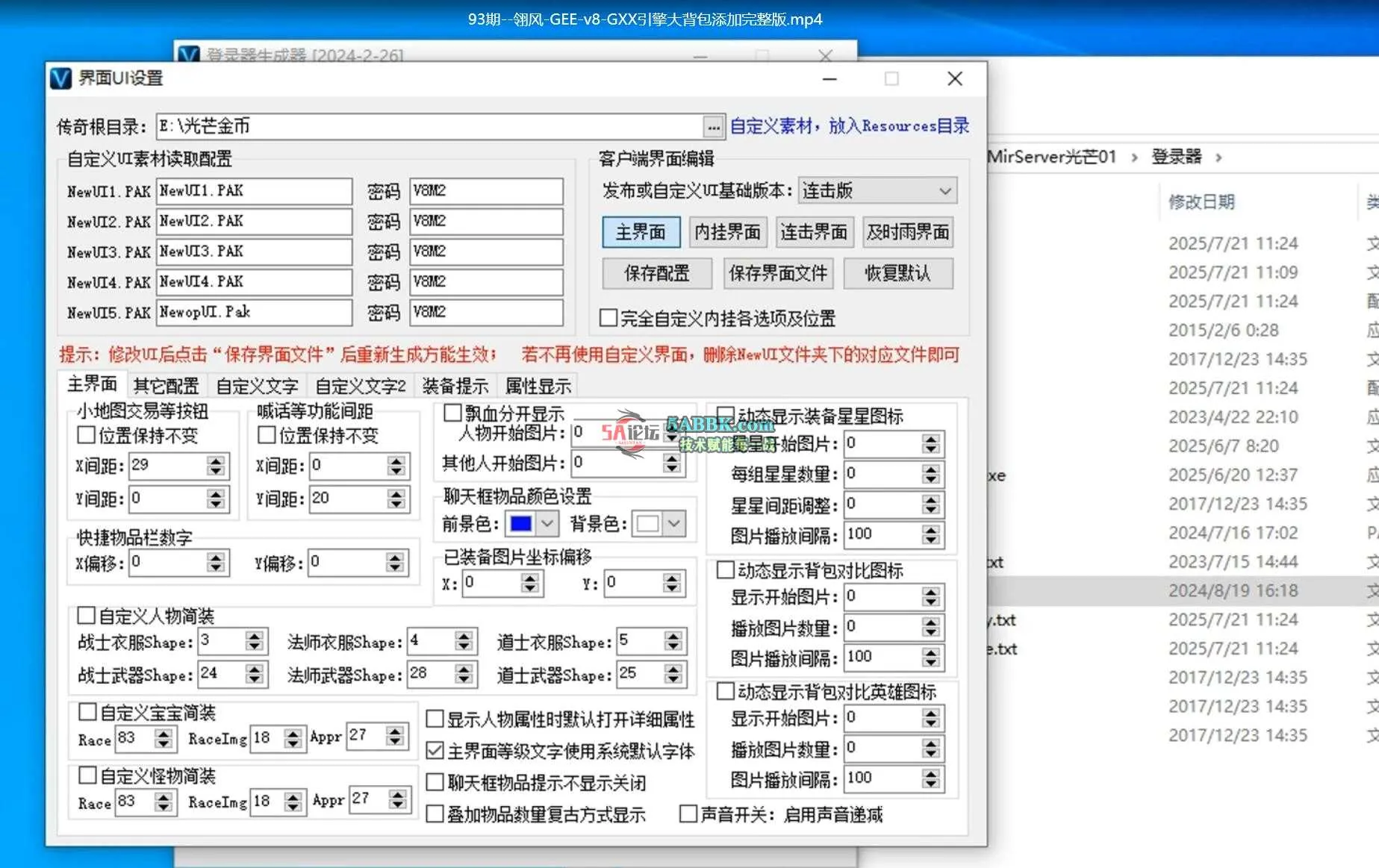Tick the 自定义宝宝简装 checkbox
The width and height of the screenshot is (1379, 868).
point(87,712)
